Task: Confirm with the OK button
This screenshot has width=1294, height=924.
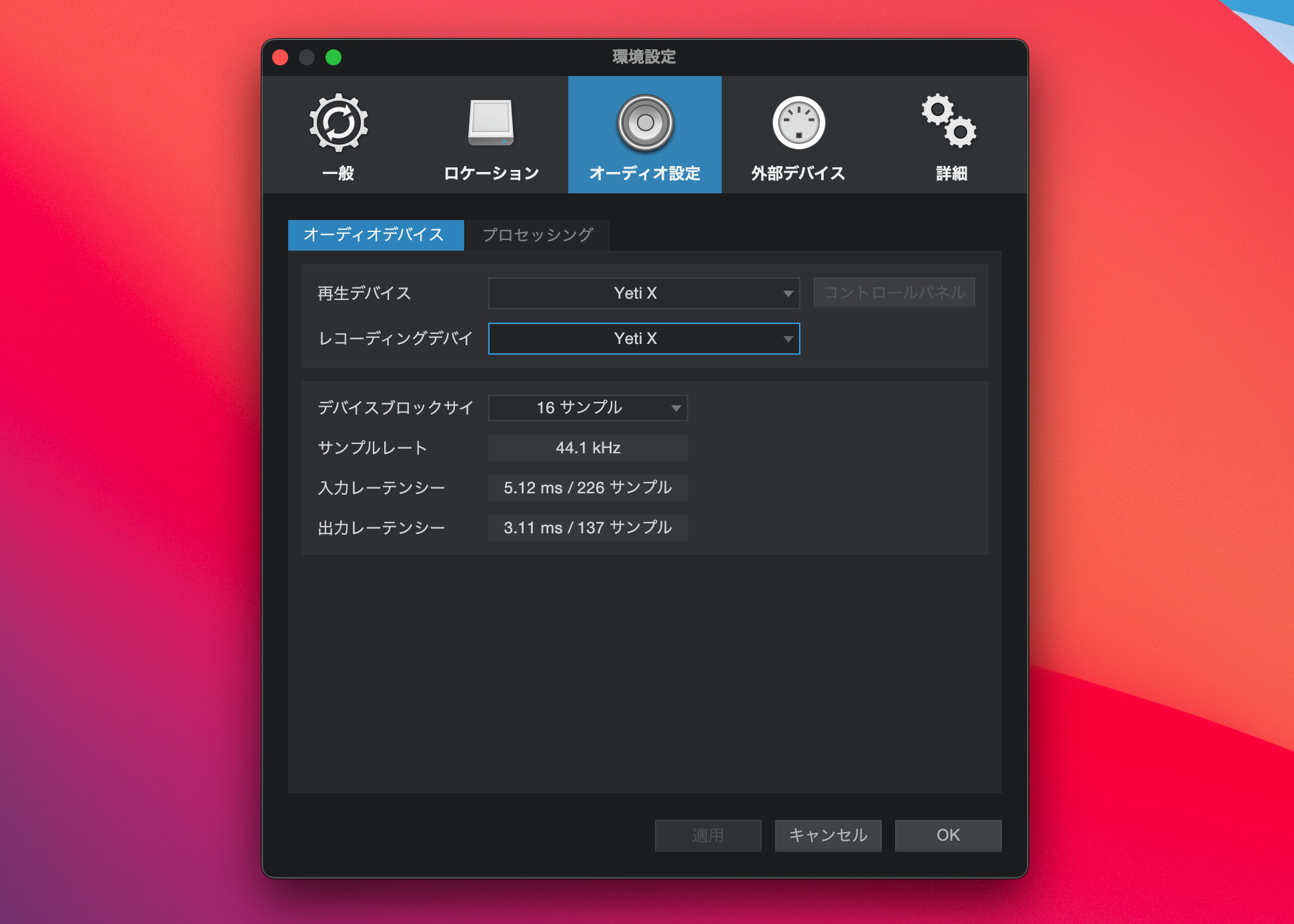Action: (948, 835)
